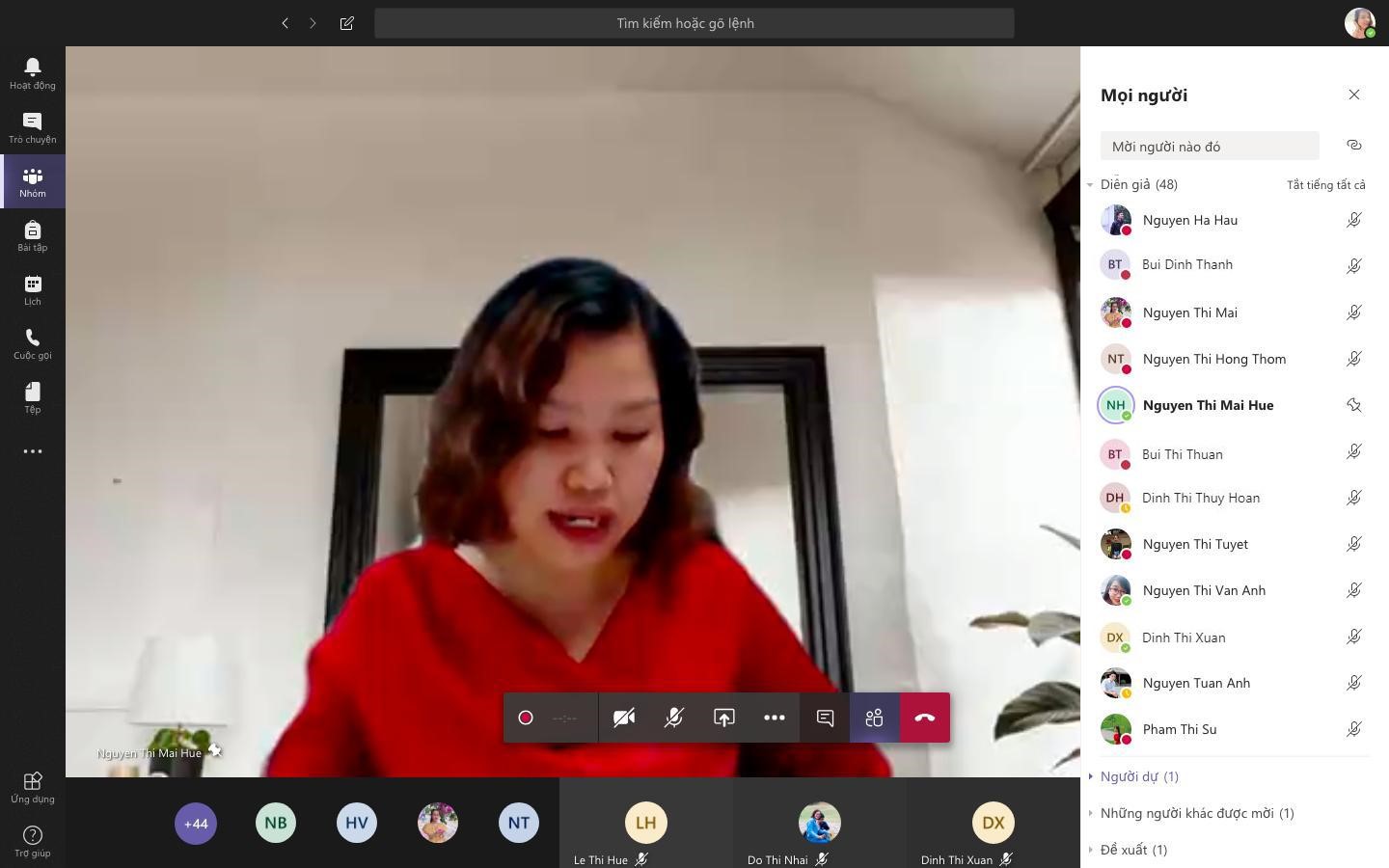Open more actions ellipsis in call toolbar
The image size is (1389, 868).
(x=774, y=718)
